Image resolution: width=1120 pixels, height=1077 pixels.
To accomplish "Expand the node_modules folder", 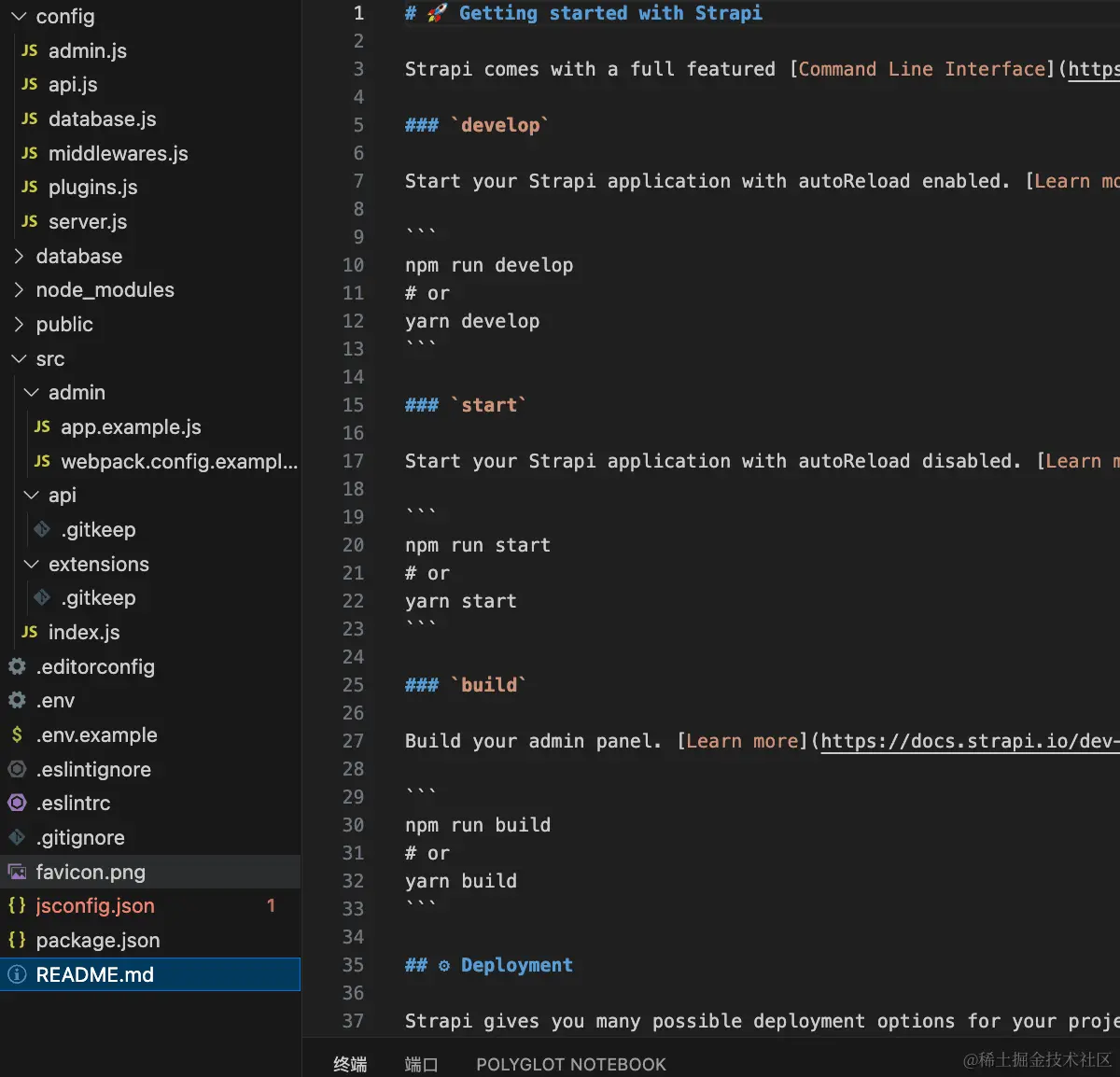I will click(18, 290).
